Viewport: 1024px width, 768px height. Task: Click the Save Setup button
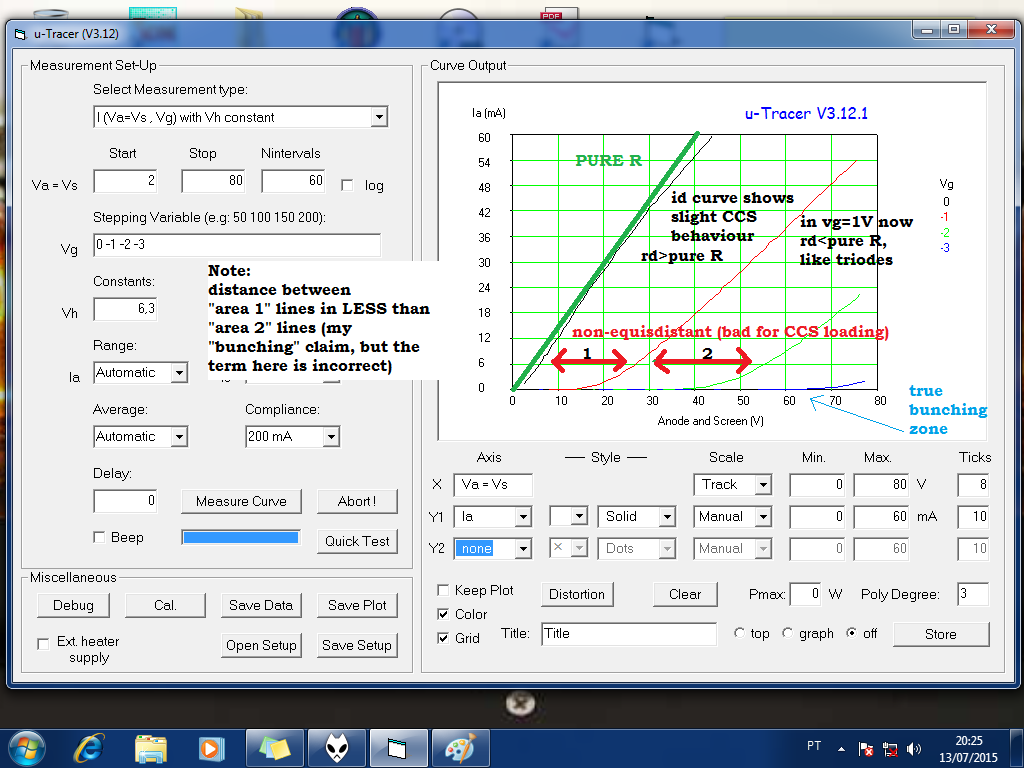[357, 645]
